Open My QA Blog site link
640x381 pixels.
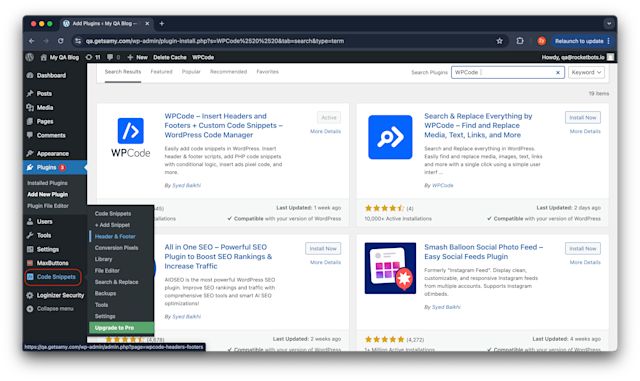60,57
